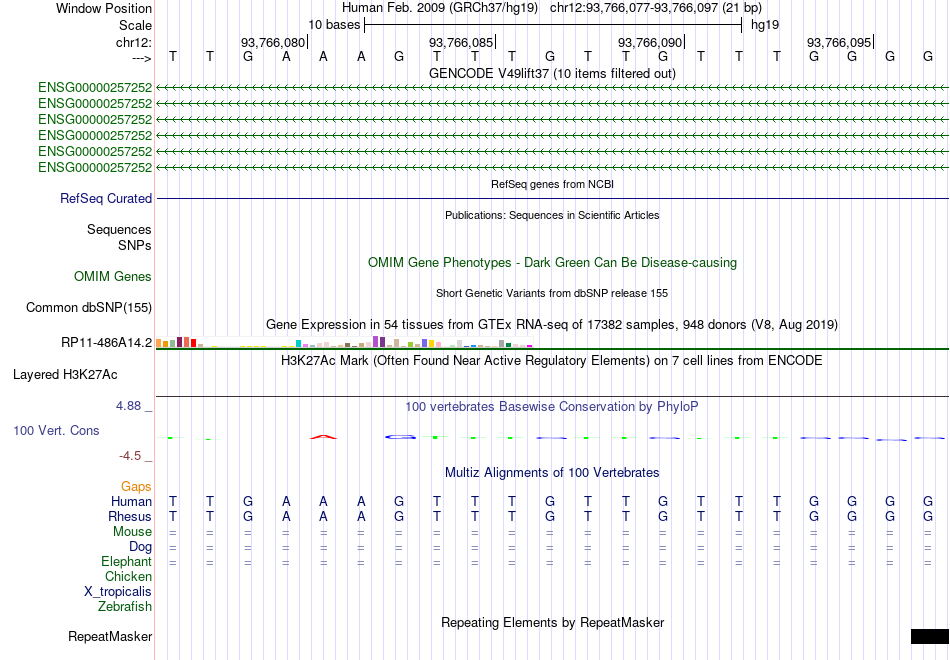Open Repeating Elements by RepeatMasker title
Screen dimensions: 950x660
click(552, 622)
